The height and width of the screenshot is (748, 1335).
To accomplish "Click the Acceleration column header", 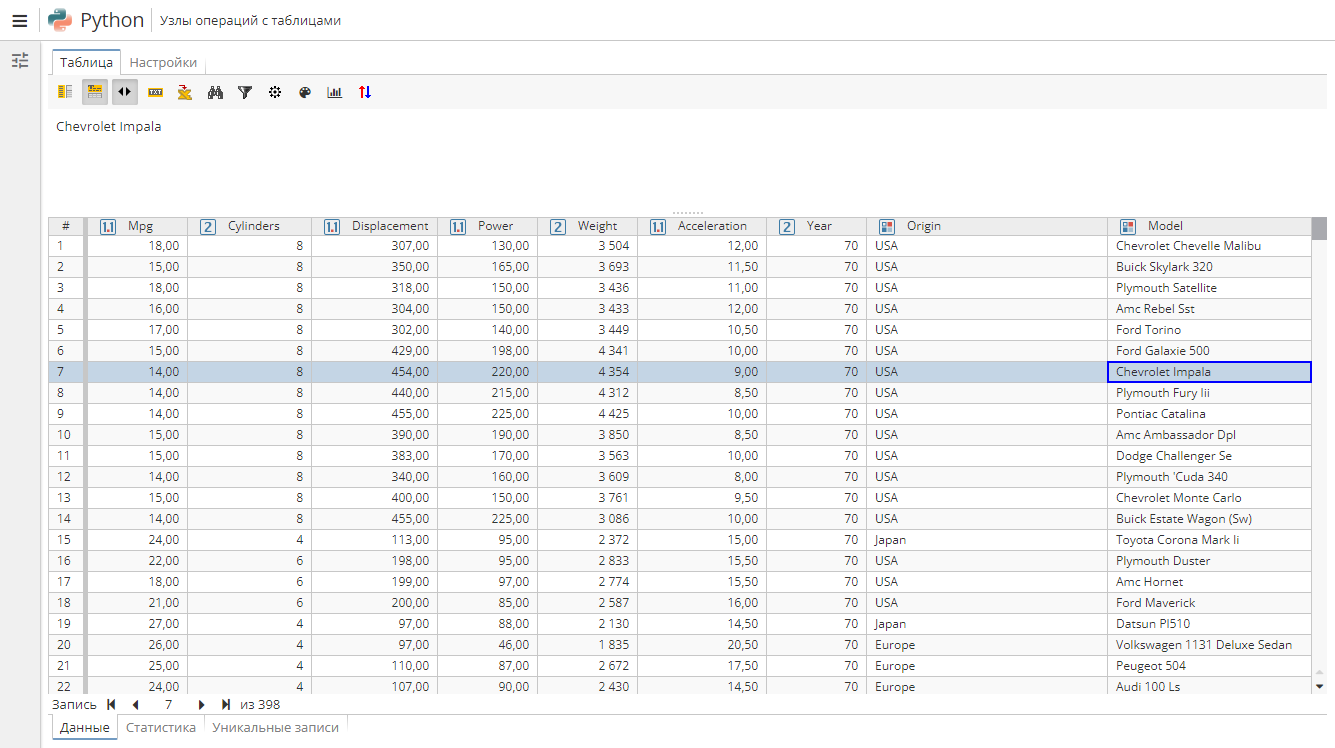I will click(701, 226).
